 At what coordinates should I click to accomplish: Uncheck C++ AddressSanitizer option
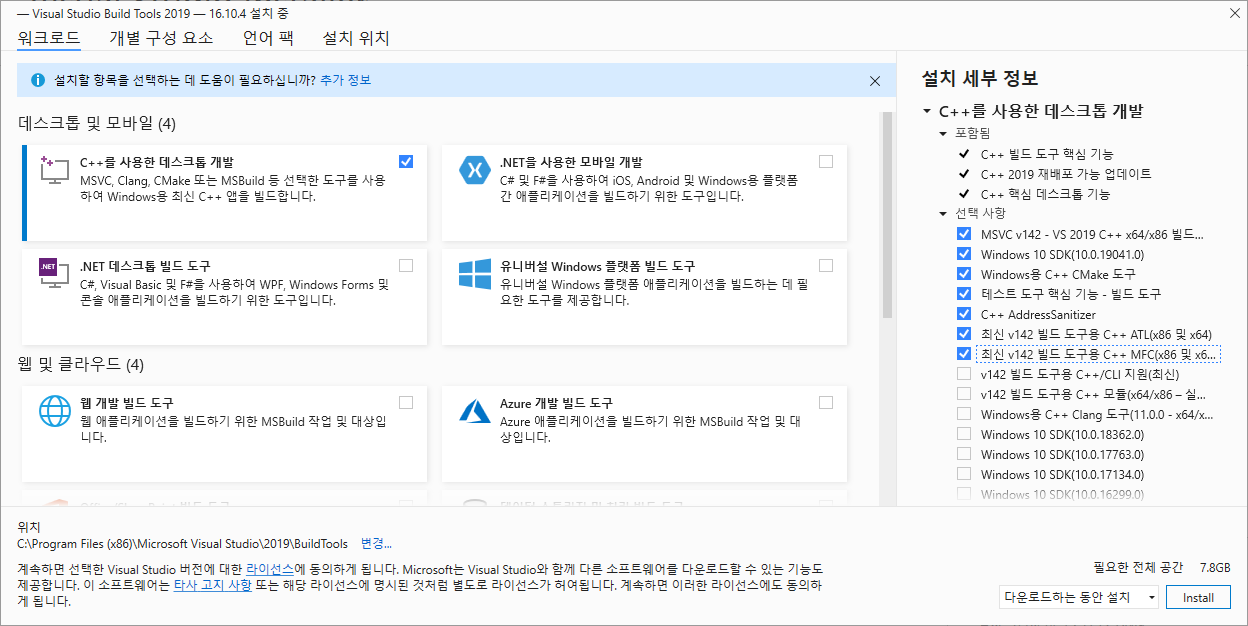[x=964, y=314]
